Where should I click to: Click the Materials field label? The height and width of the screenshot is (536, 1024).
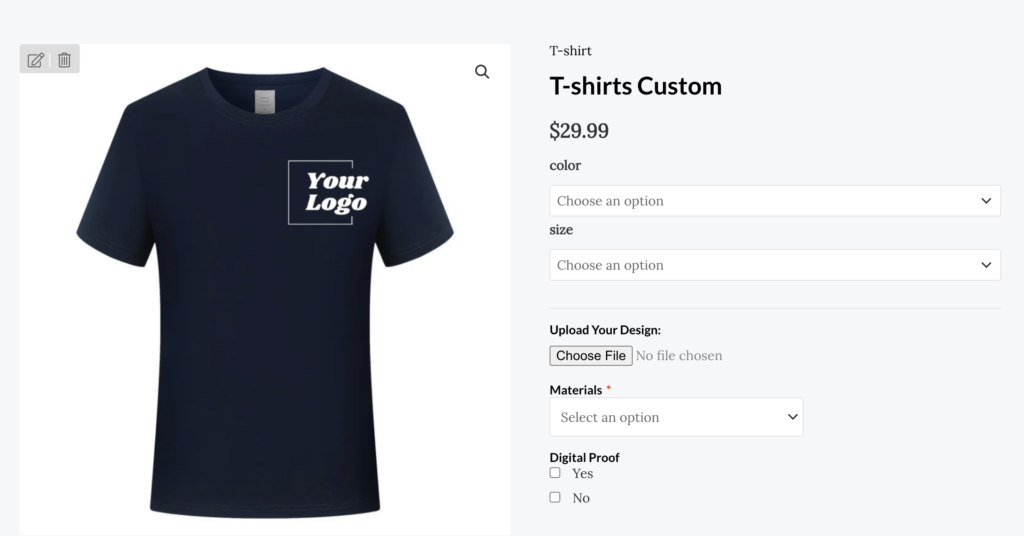[576, 390]
